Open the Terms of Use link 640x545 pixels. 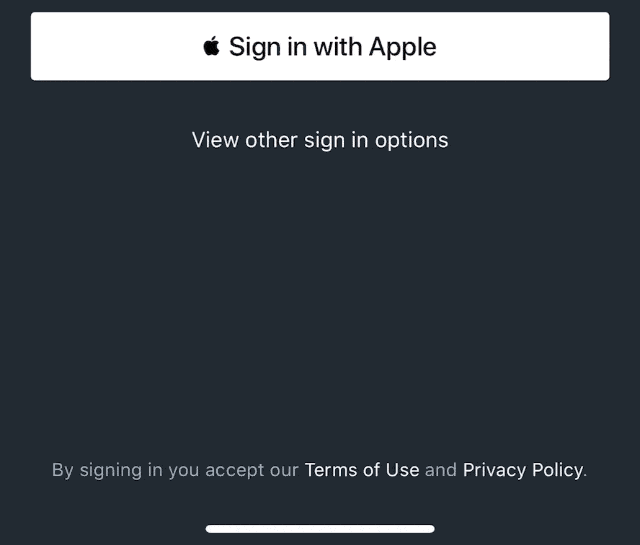(x=362, y=469)
